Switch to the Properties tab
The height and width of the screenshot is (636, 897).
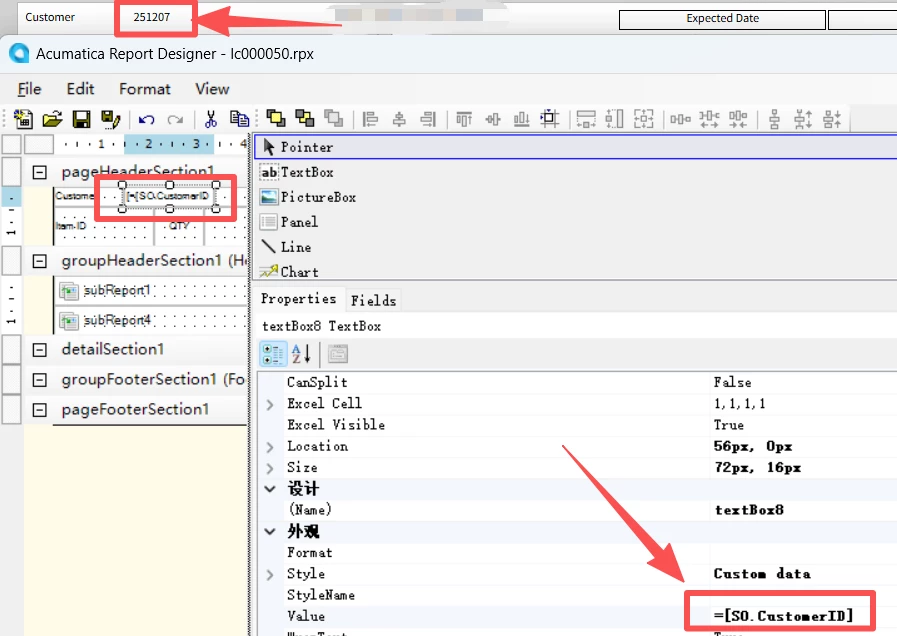click(x=299, y=299)
